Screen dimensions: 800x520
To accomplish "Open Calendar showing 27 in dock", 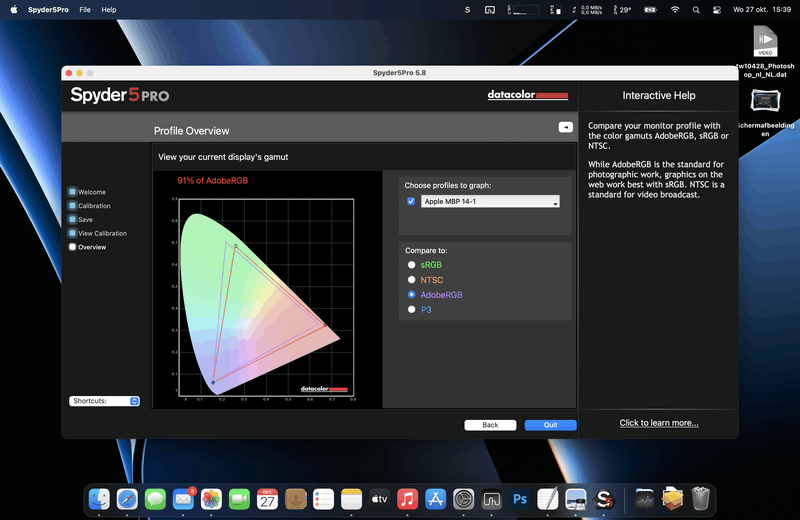I will (267, 499).
